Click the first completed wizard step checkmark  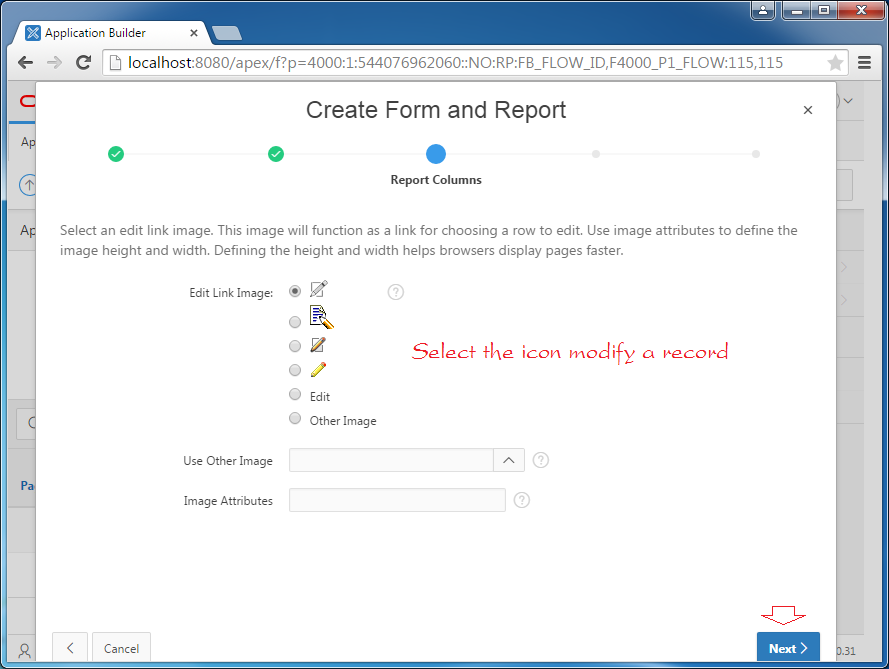point(116,154)
